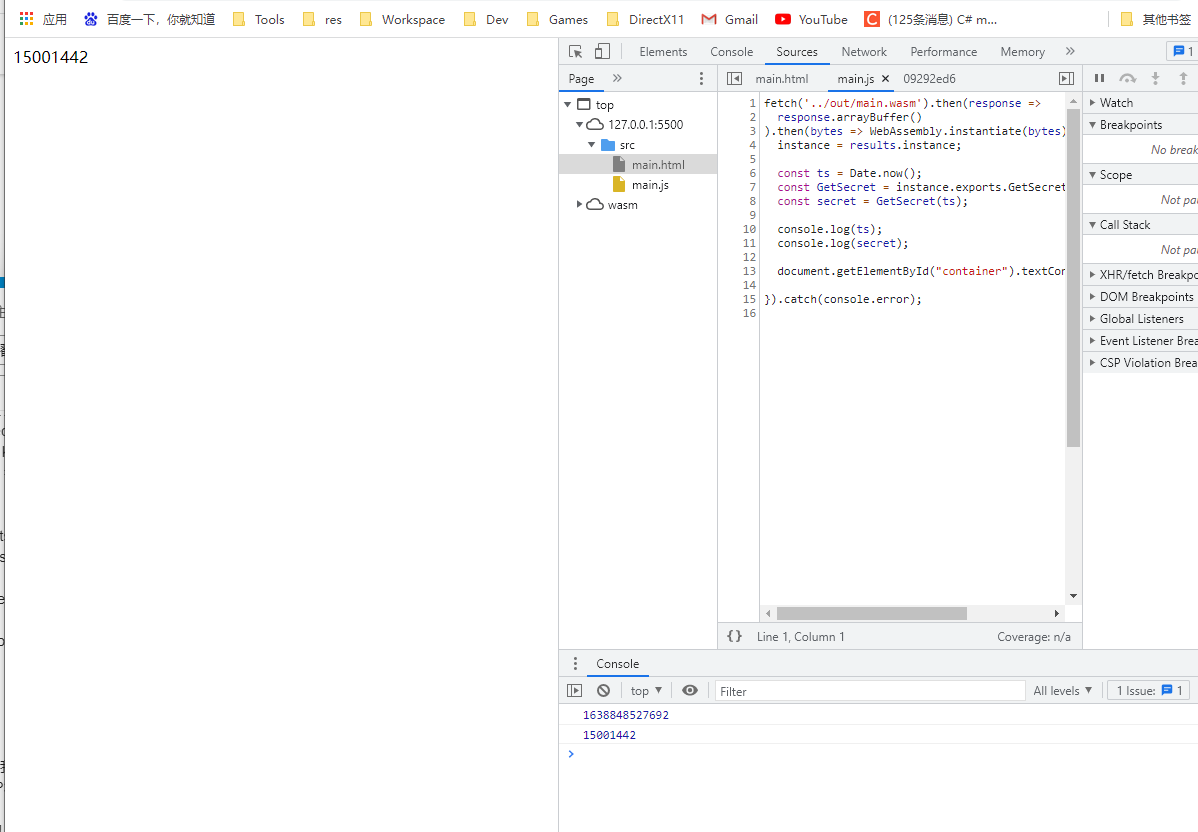Expand the Watch section
The image size is (1198, 832).
coord(1116,103)
